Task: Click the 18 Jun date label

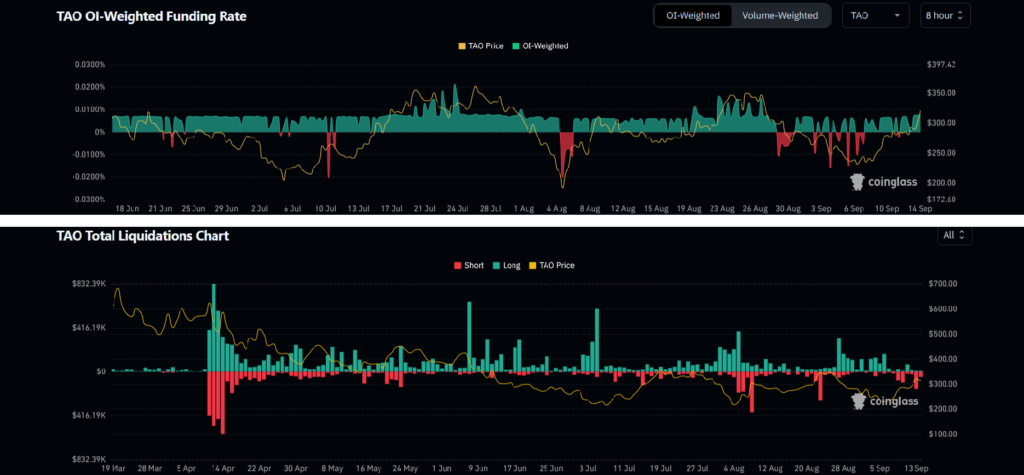Action: pyautogui.click(x=127, y=209)
